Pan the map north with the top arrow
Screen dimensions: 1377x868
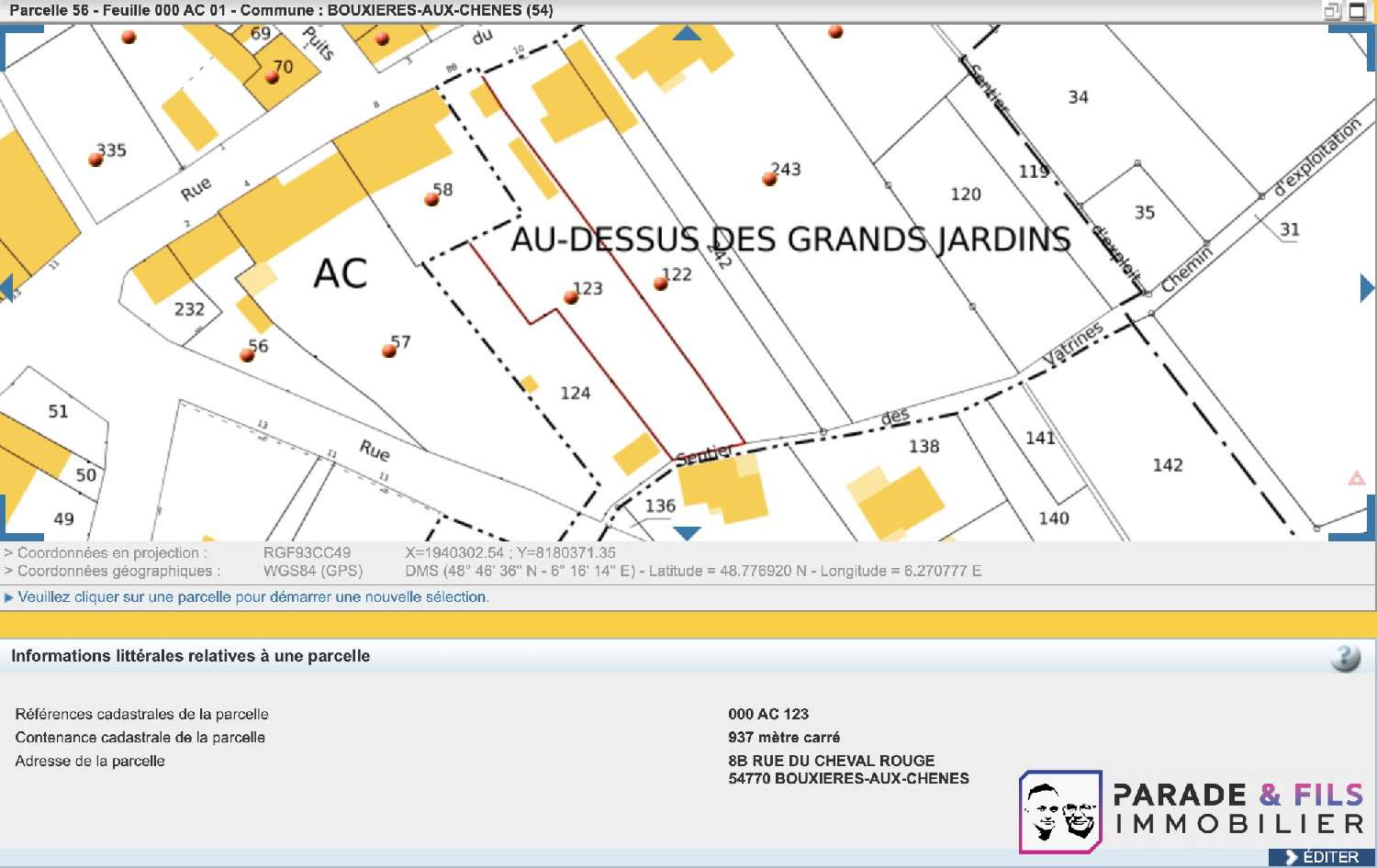tap(687, 33)
